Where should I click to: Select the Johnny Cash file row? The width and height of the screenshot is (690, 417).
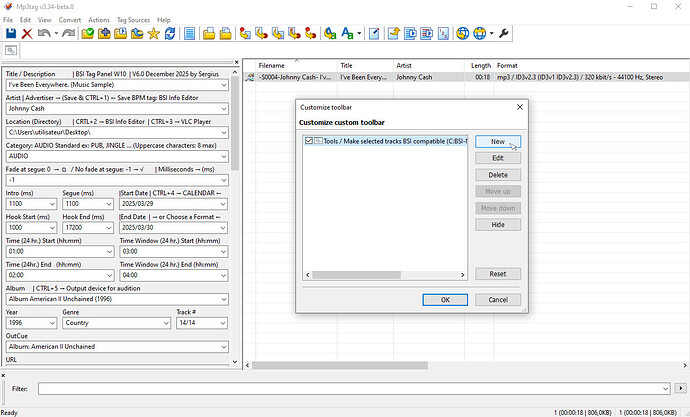point(466,77)
